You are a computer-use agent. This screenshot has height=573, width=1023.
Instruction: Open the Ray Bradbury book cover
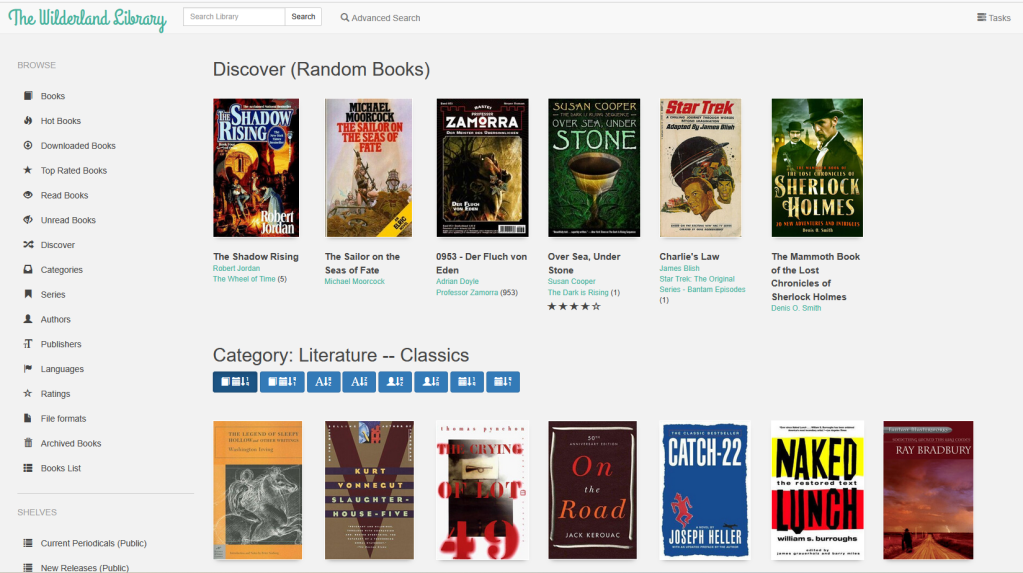tap(928, 490)
